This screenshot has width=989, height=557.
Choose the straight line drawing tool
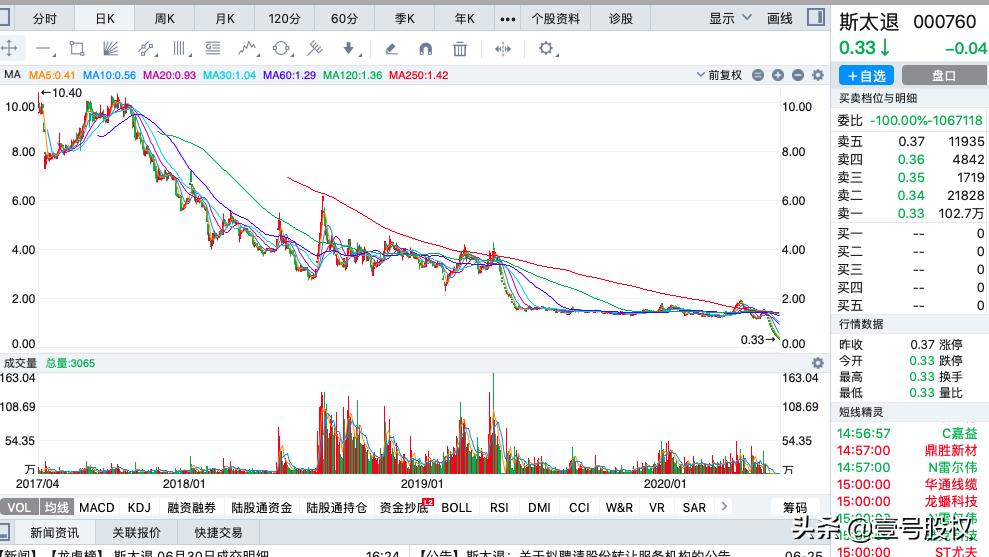click(x=44, y=49)
